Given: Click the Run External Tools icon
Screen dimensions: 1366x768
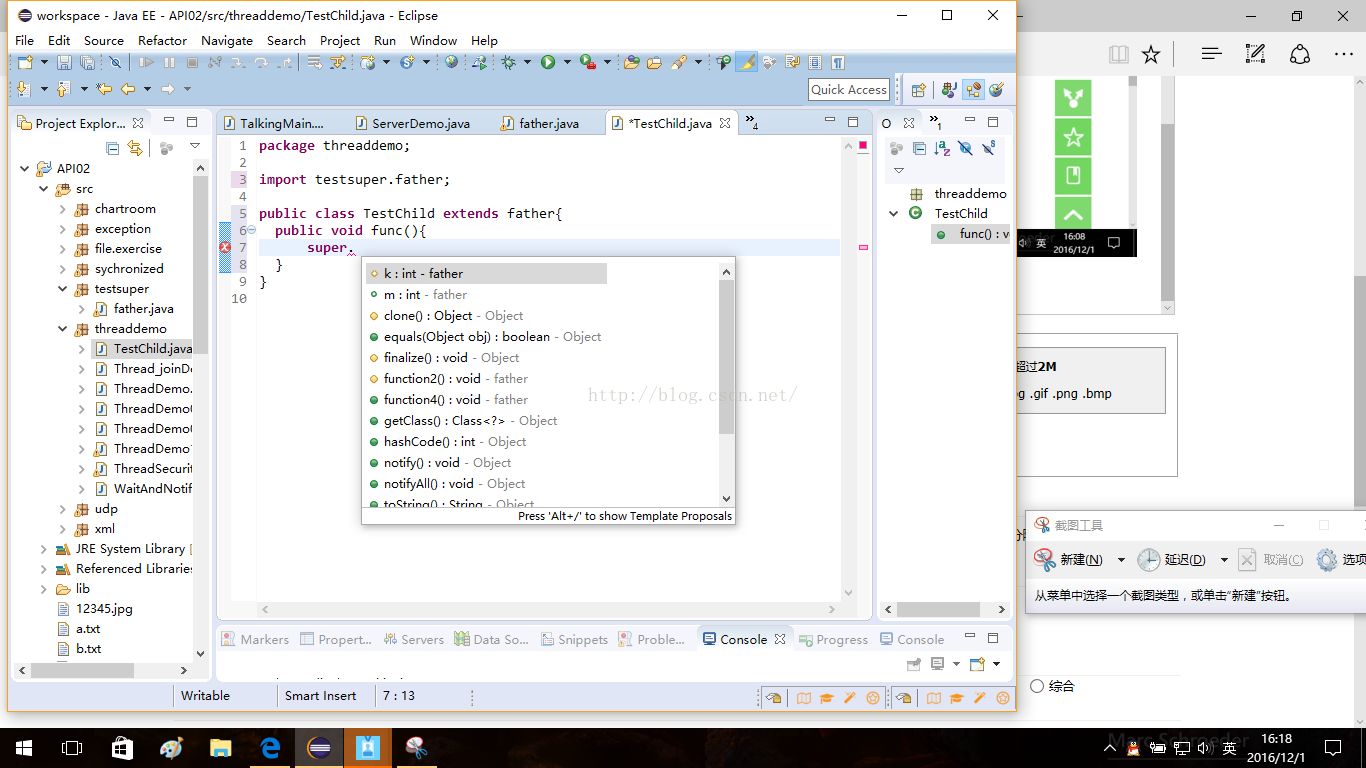Looking at the screenshot, I should pos(588,62).
